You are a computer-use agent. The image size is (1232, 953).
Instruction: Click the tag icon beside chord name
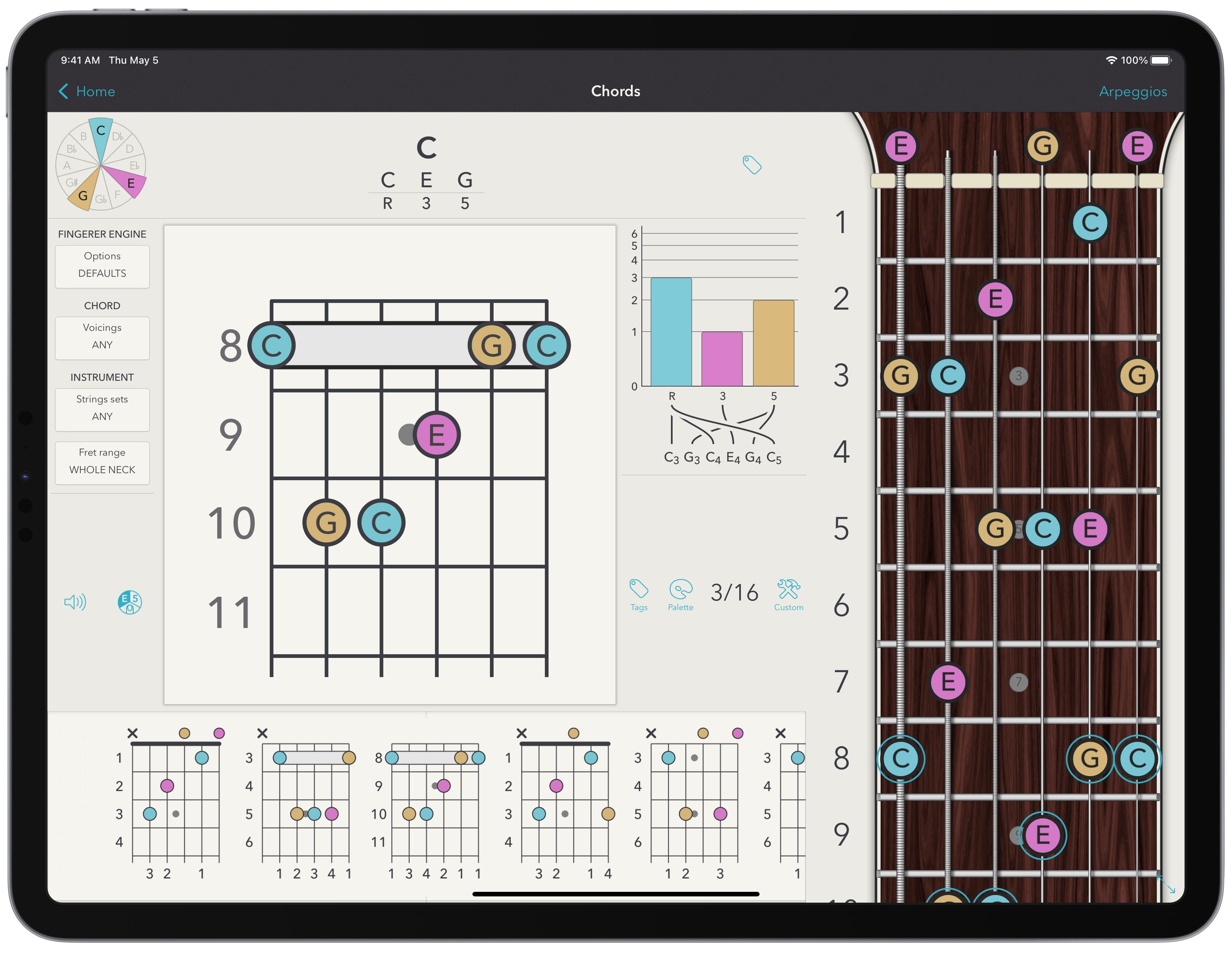[751, 165]
